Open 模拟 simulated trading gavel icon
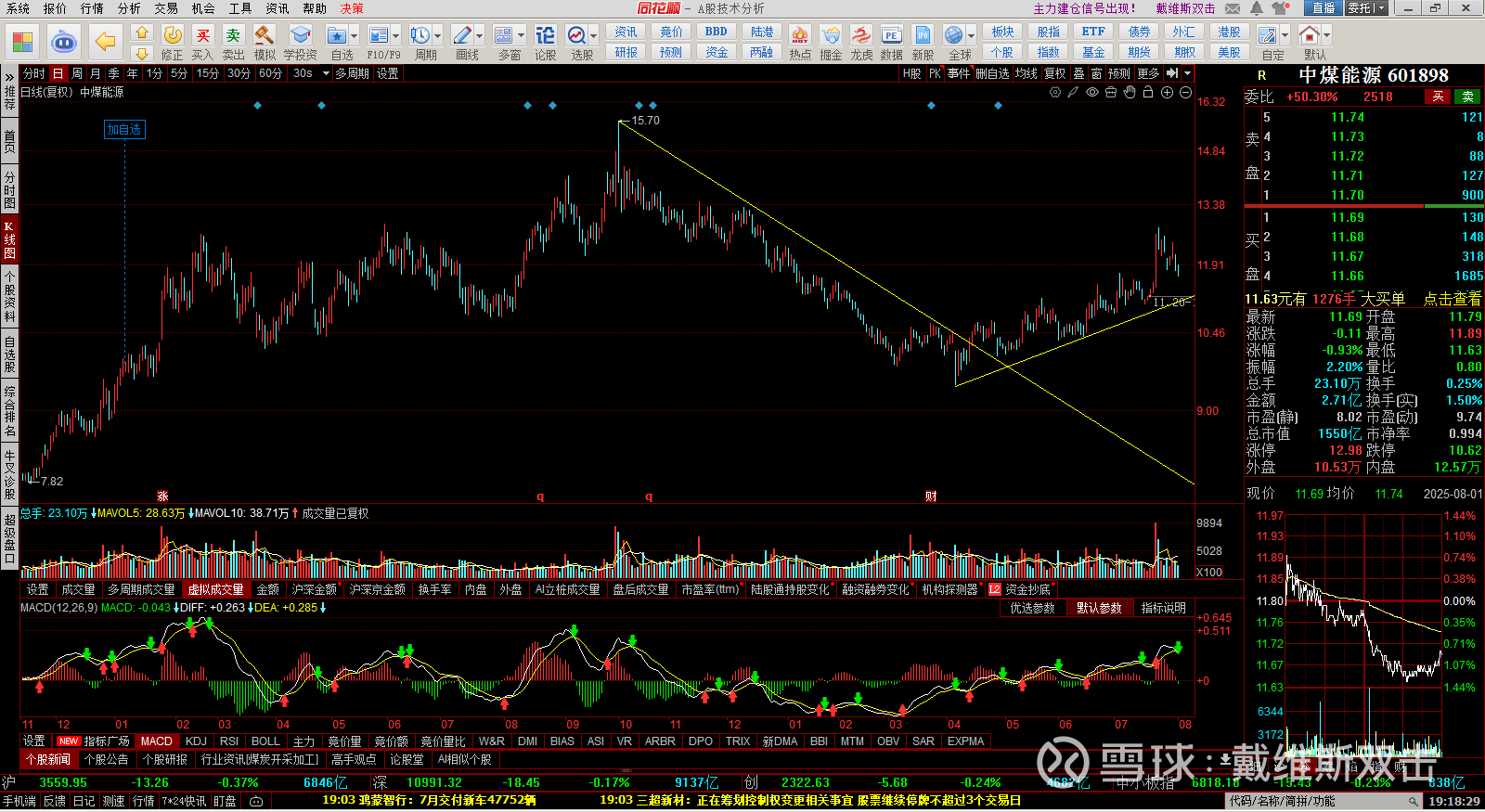 tap(265, 43)
